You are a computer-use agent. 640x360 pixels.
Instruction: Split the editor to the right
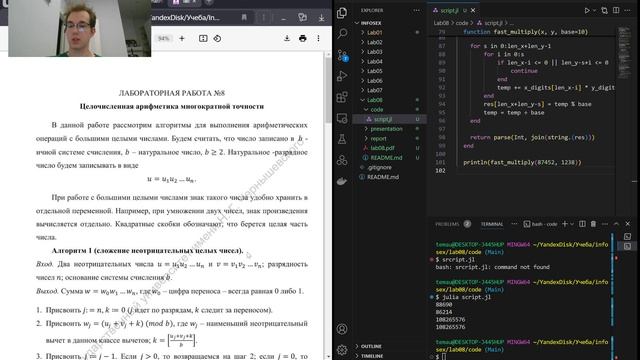coord(616,10)
